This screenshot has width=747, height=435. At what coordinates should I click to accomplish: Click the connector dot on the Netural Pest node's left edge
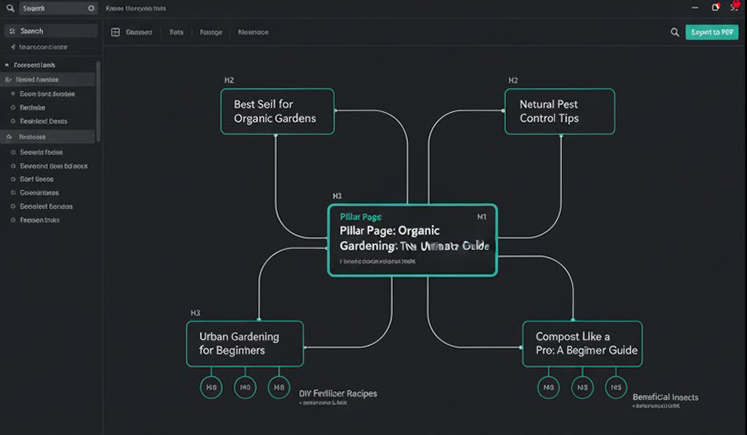[504, 111]
